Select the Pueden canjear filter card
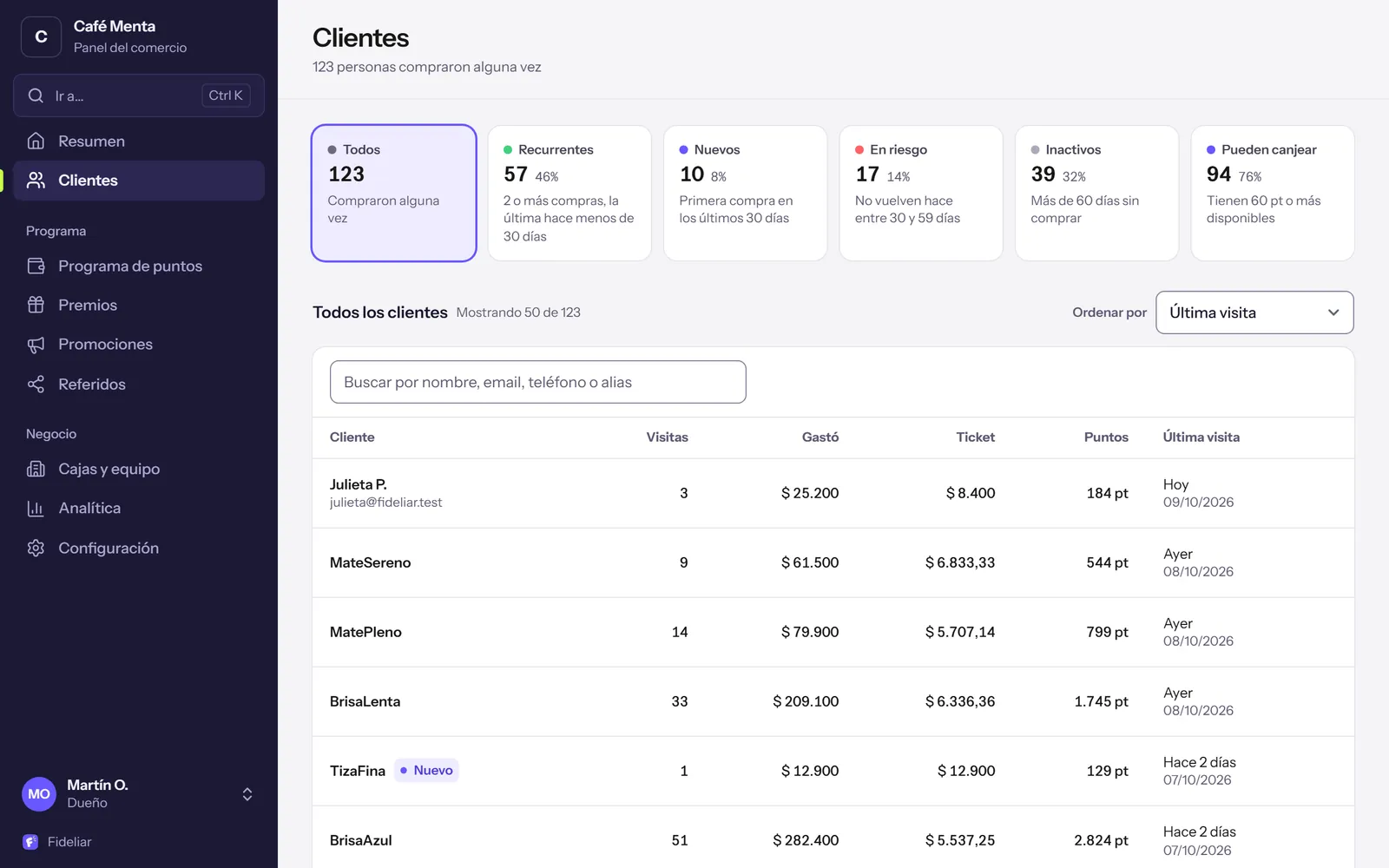The height and width of the screenshot is (868, 1389). (1273, 193)
